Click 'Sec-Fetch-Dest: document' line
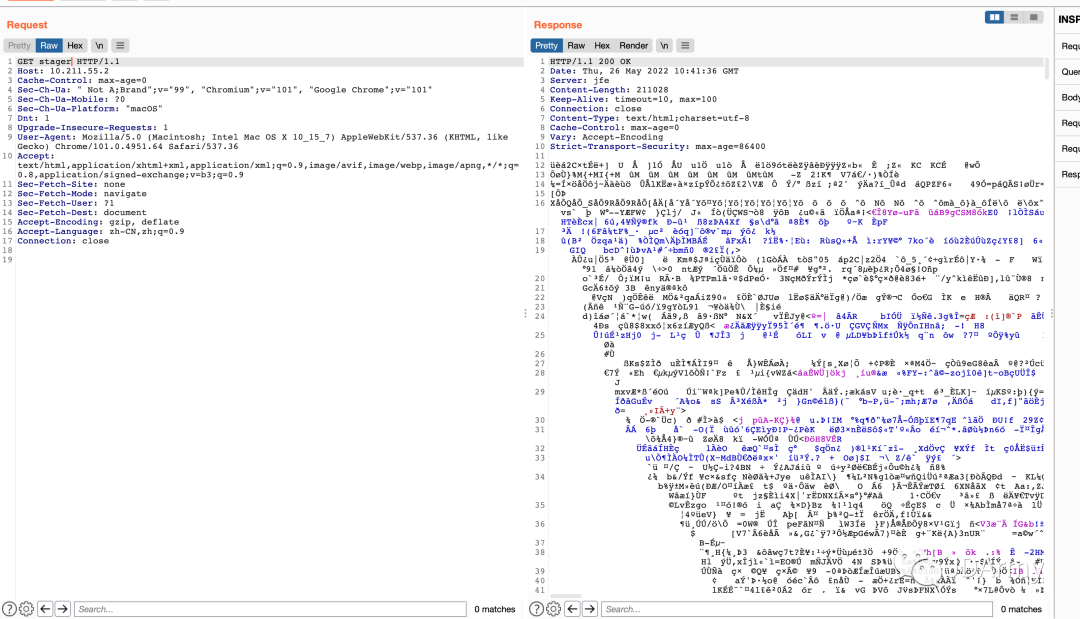This screenshot has width=1080, height=619. tap(82, 213)
